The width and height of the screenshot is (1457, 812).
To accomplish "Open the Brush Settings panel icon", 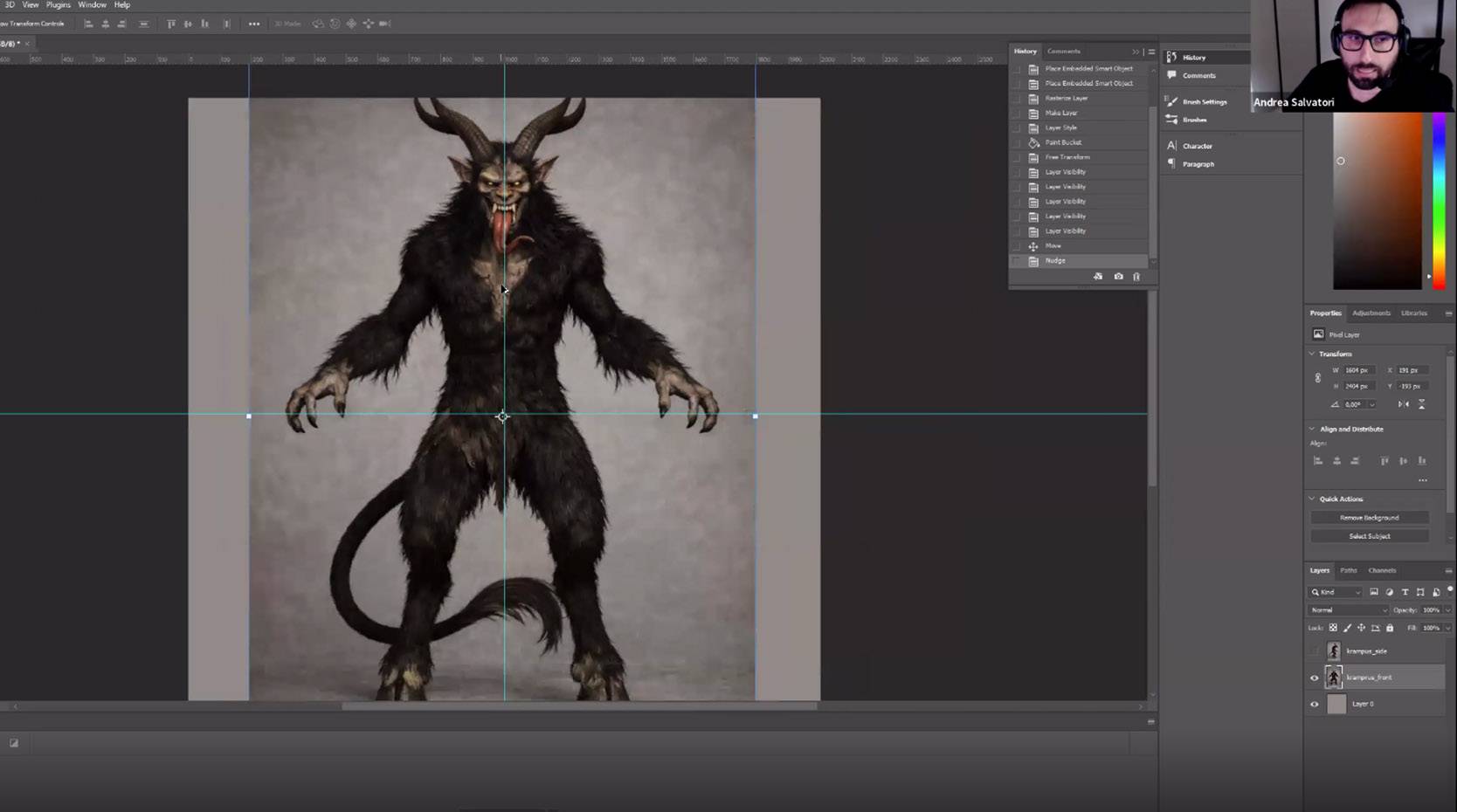I will (x=1172, y=102).
